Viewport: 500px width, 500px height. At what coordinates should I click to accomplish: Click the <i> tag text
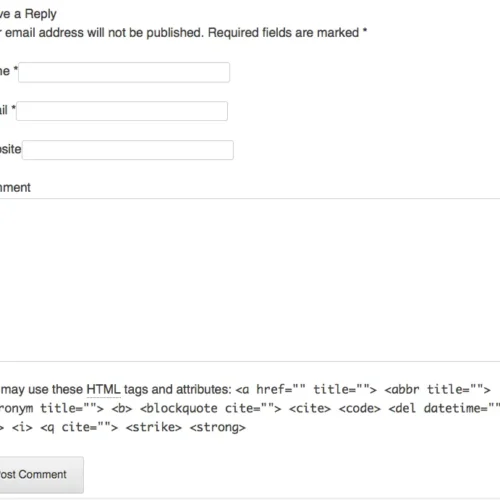pos(22,427)
